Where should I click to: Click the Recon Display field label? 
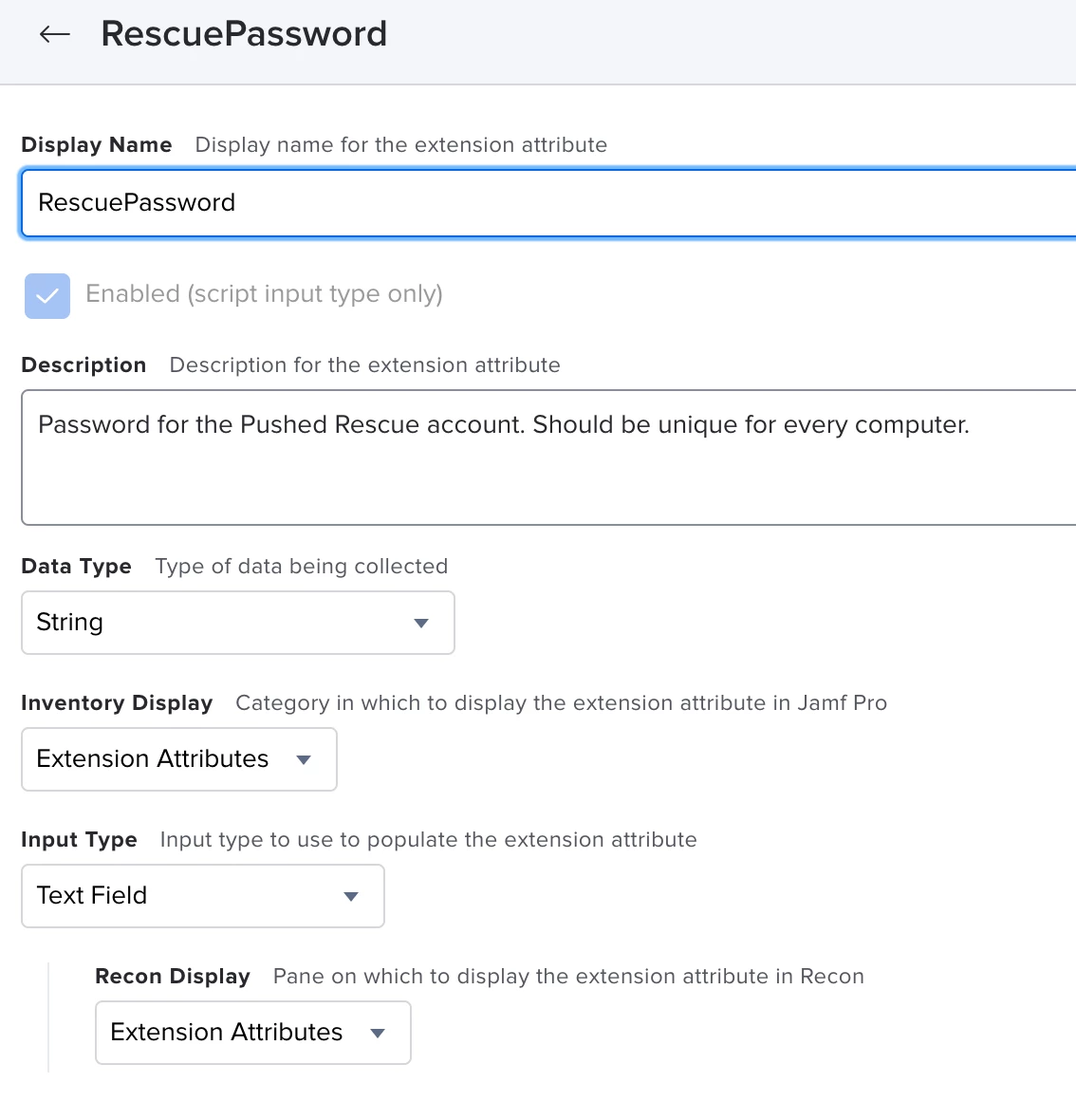click(173, 977)
